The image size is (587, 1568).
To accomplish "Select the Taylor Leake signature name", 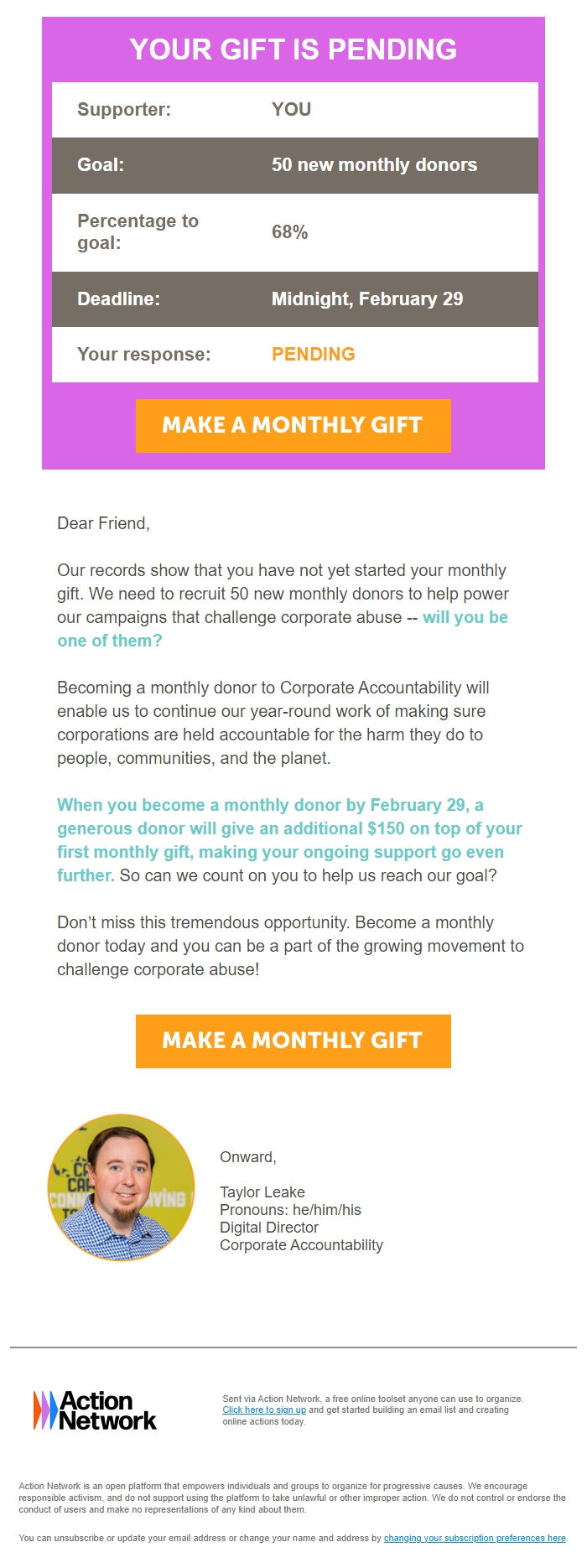I will click(262, 1192).
